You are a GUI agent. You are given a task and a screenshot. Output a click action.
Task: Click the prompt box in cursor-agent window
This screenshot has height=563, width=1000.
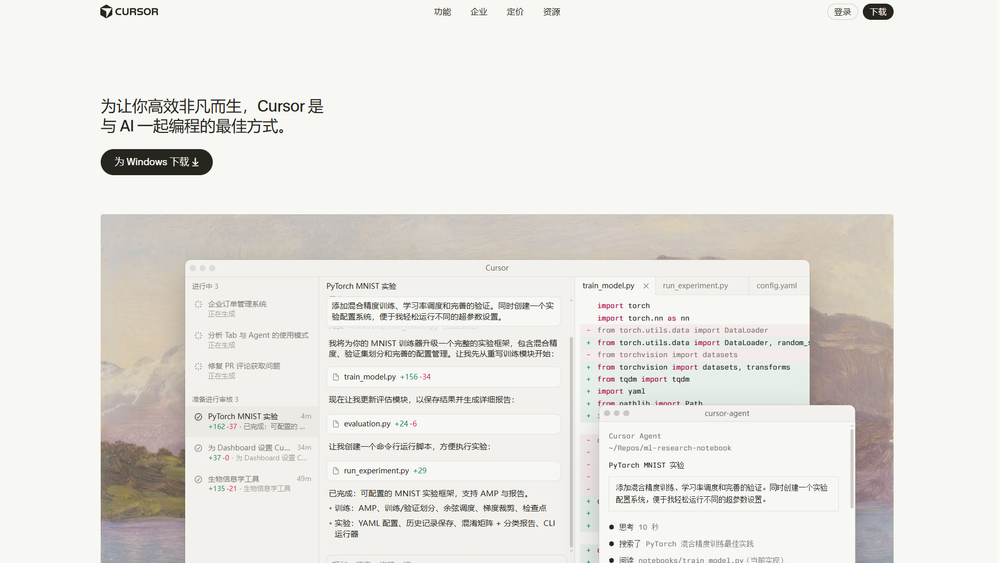click(x=723, y=494)
